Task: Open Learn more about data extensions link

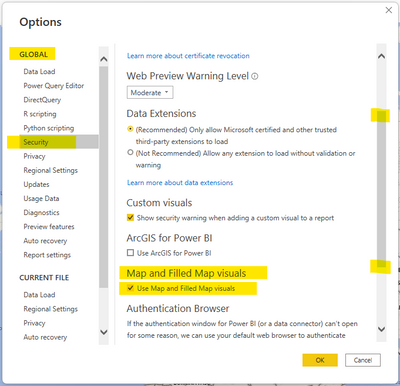Action: 180,183
